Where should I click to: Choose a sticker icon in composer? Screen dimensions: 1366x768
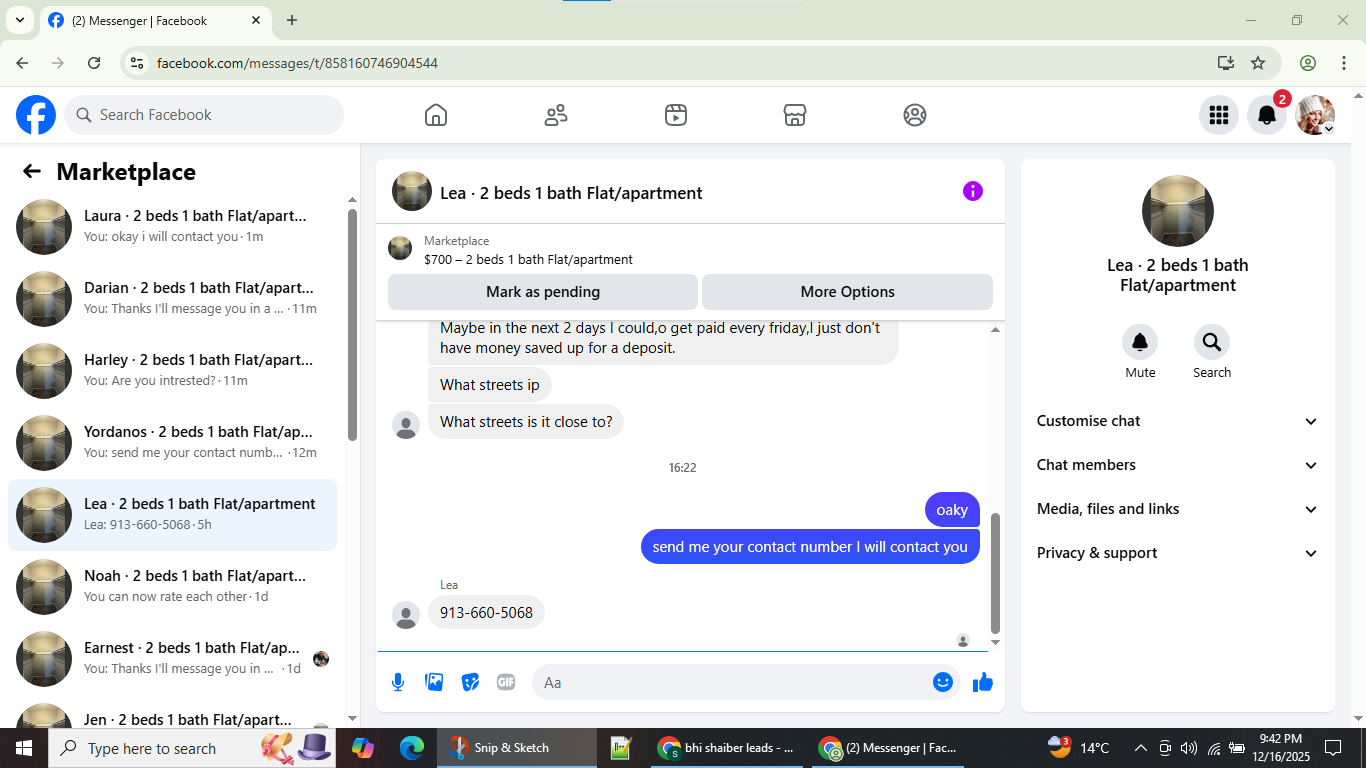coord(470,682)
